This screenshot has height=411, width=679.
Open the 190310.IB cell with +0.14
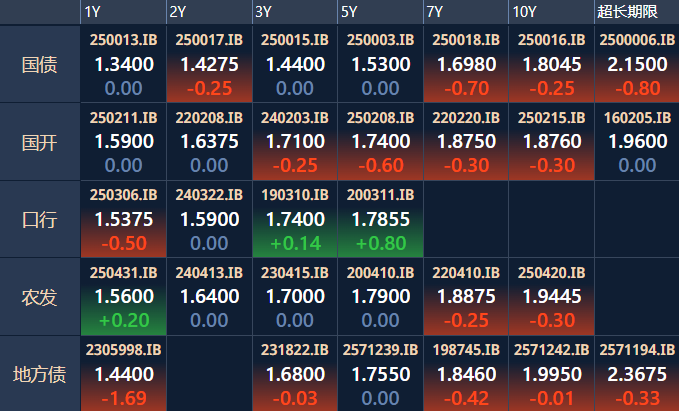[294, 219]
